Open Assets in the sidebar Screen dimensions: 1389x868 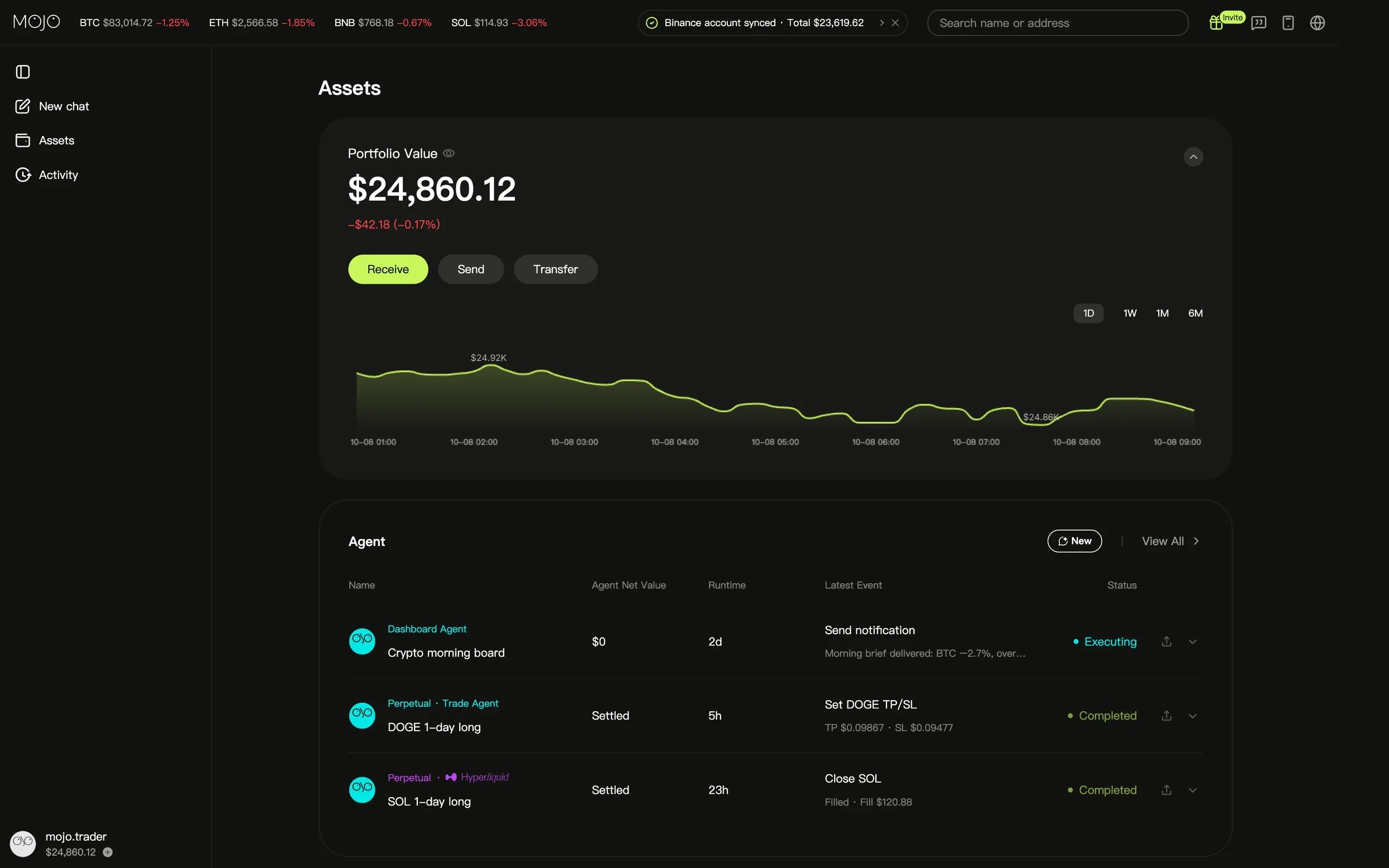click(x=45, y=140)
